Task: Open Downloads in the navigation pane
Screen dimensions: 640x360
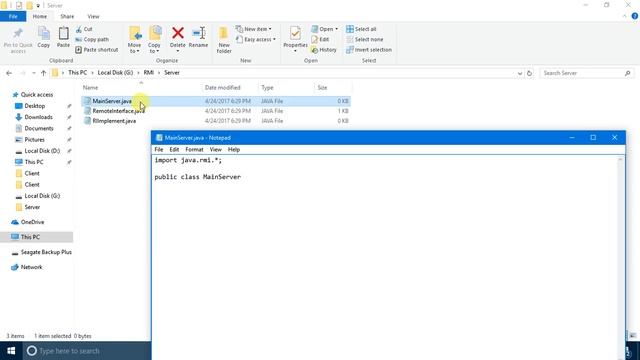Action: coord(38,117)
